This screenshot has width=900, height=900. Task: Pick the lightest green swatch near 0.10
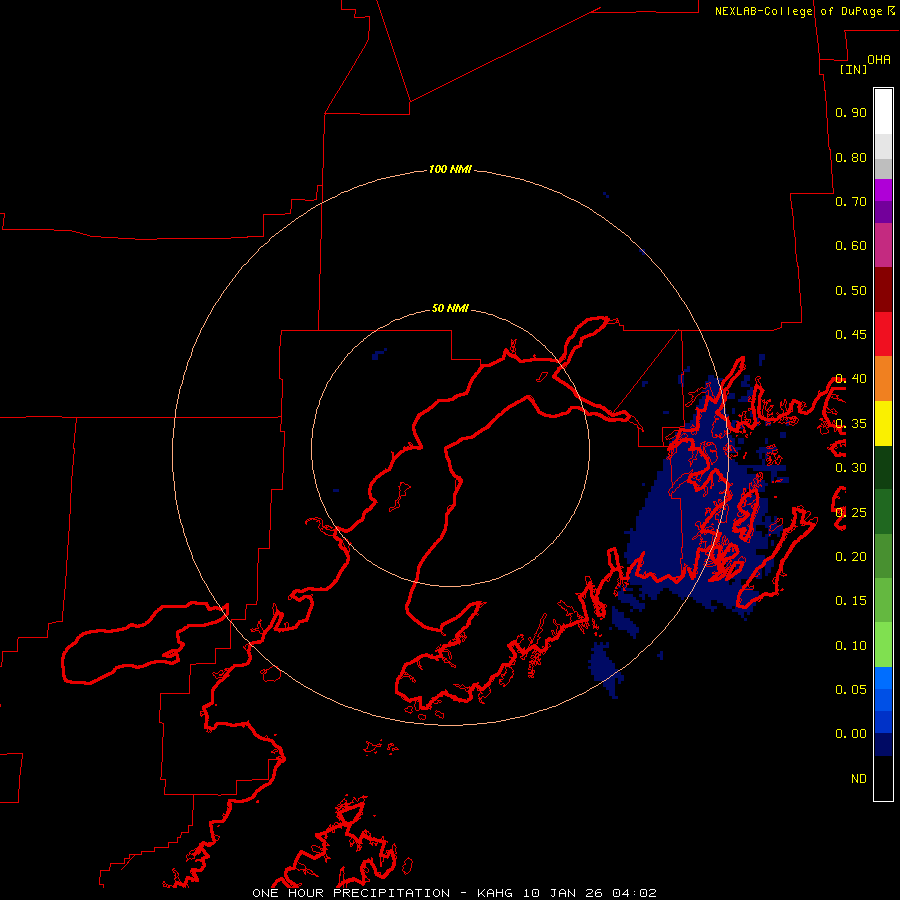pos(883,645)
